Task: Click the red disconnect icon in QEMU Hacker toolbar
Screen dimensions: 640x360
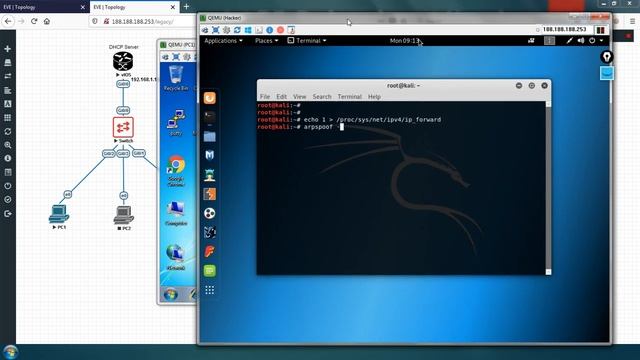Action: tap(280, 30)
